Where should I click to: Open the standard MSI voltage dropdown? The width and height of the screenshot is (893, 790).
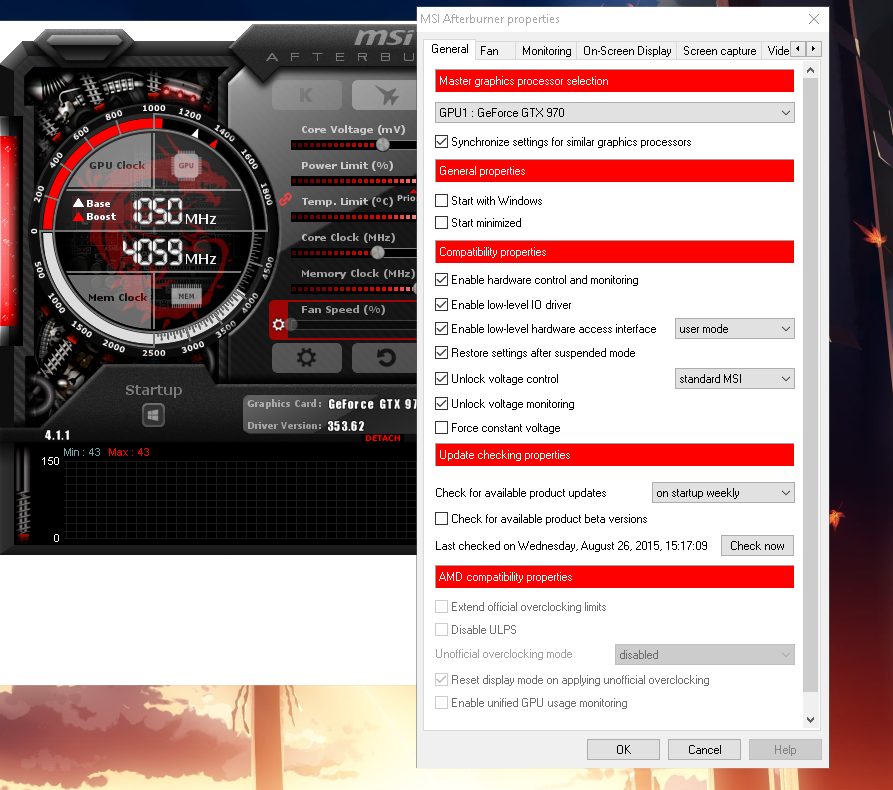tap(735, 379)
